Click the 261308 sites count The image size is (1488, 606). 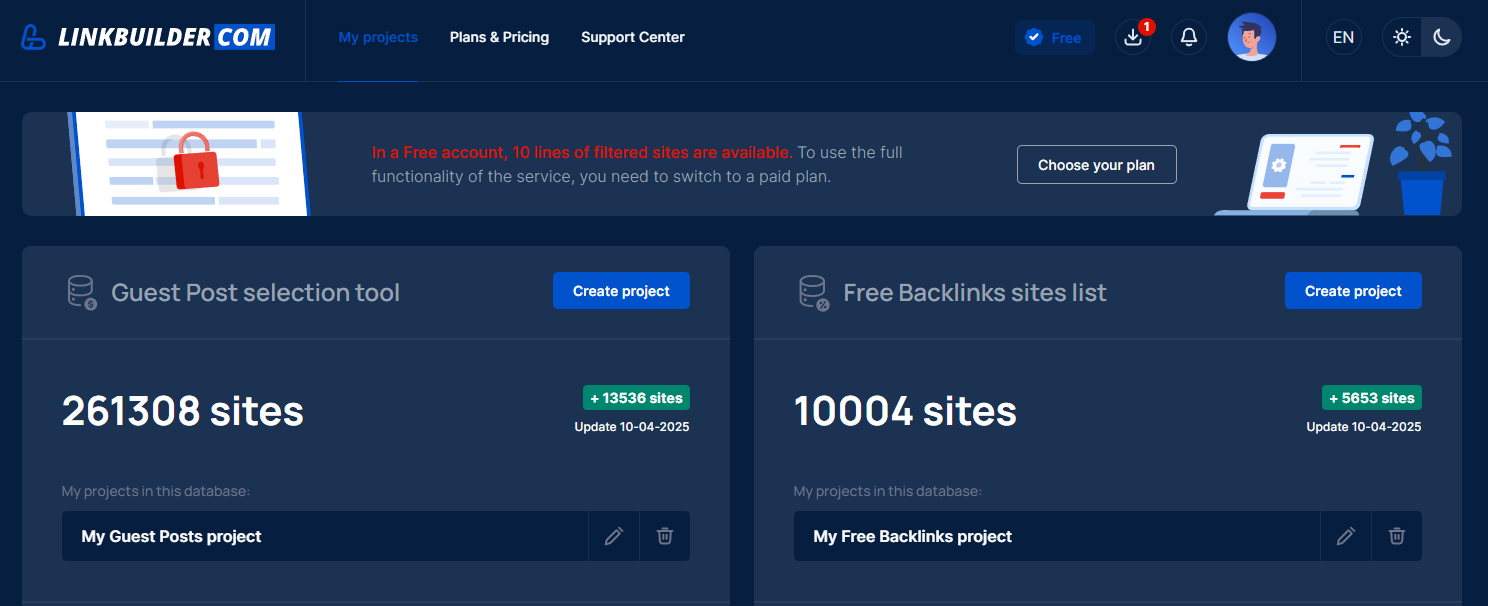pyautogui.click(x=183, y=411)
